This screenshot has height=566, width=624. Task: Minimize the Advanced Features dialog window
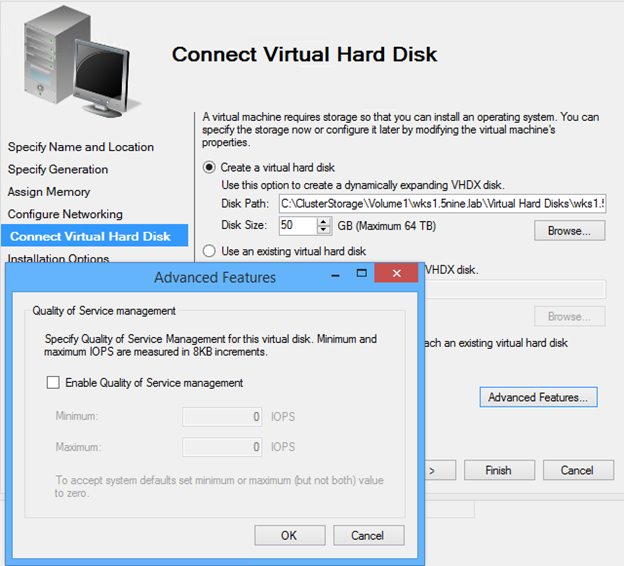click(x=333, y=274)
